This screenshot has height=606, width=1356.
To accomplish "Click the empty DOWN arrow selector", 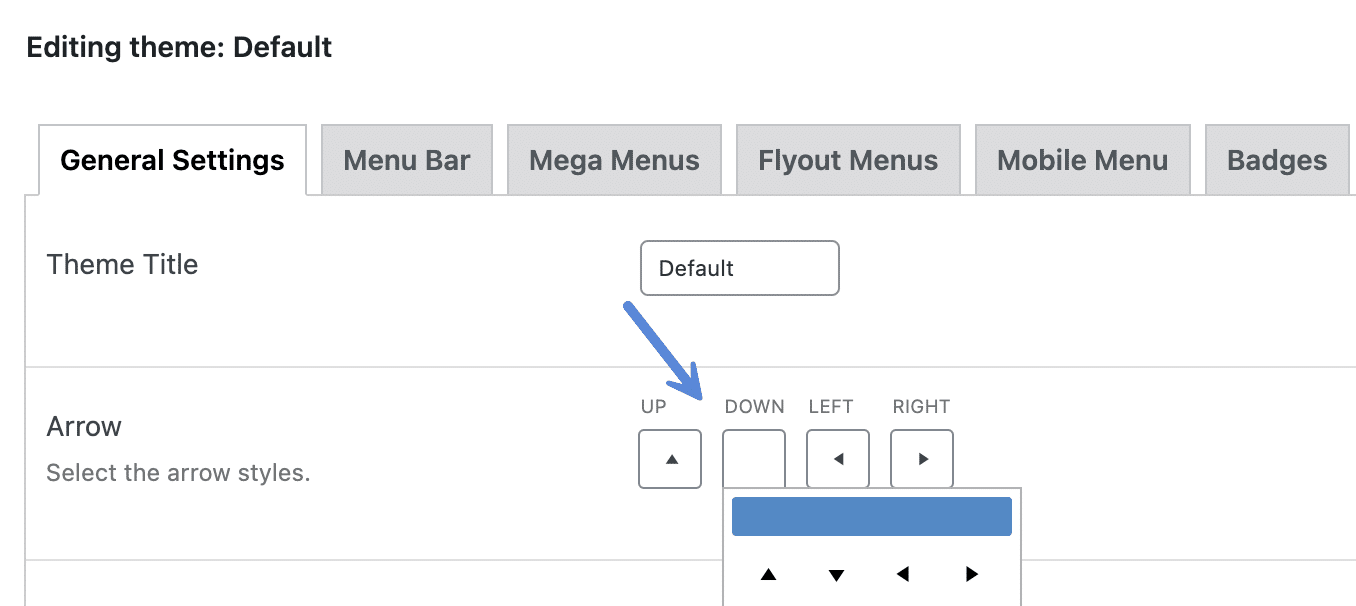I will click(753, 459).
